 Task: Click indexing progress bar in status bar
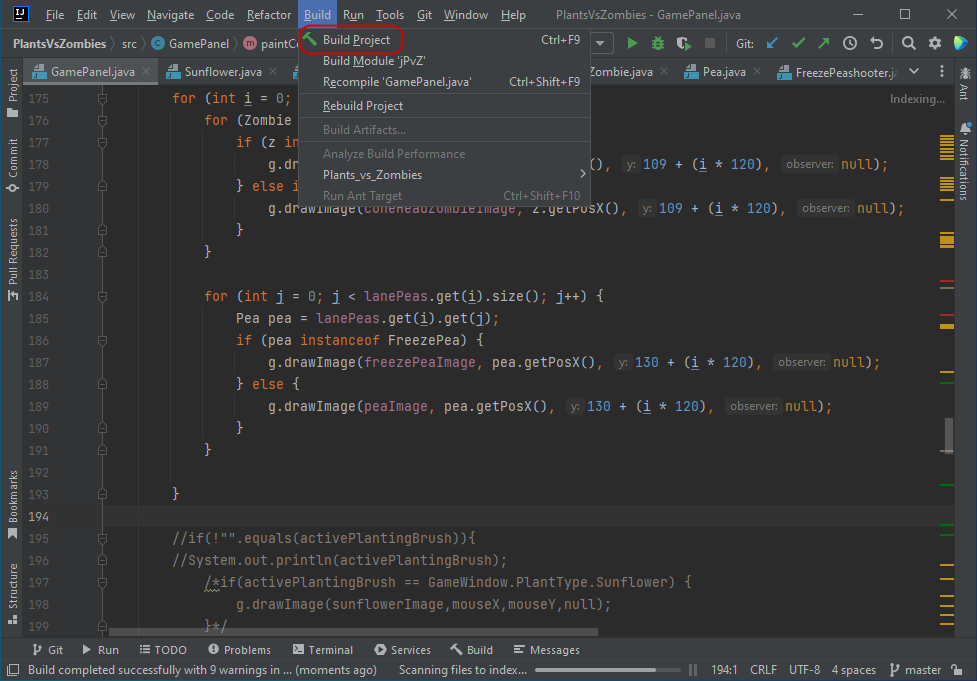(x=607, y=670)
